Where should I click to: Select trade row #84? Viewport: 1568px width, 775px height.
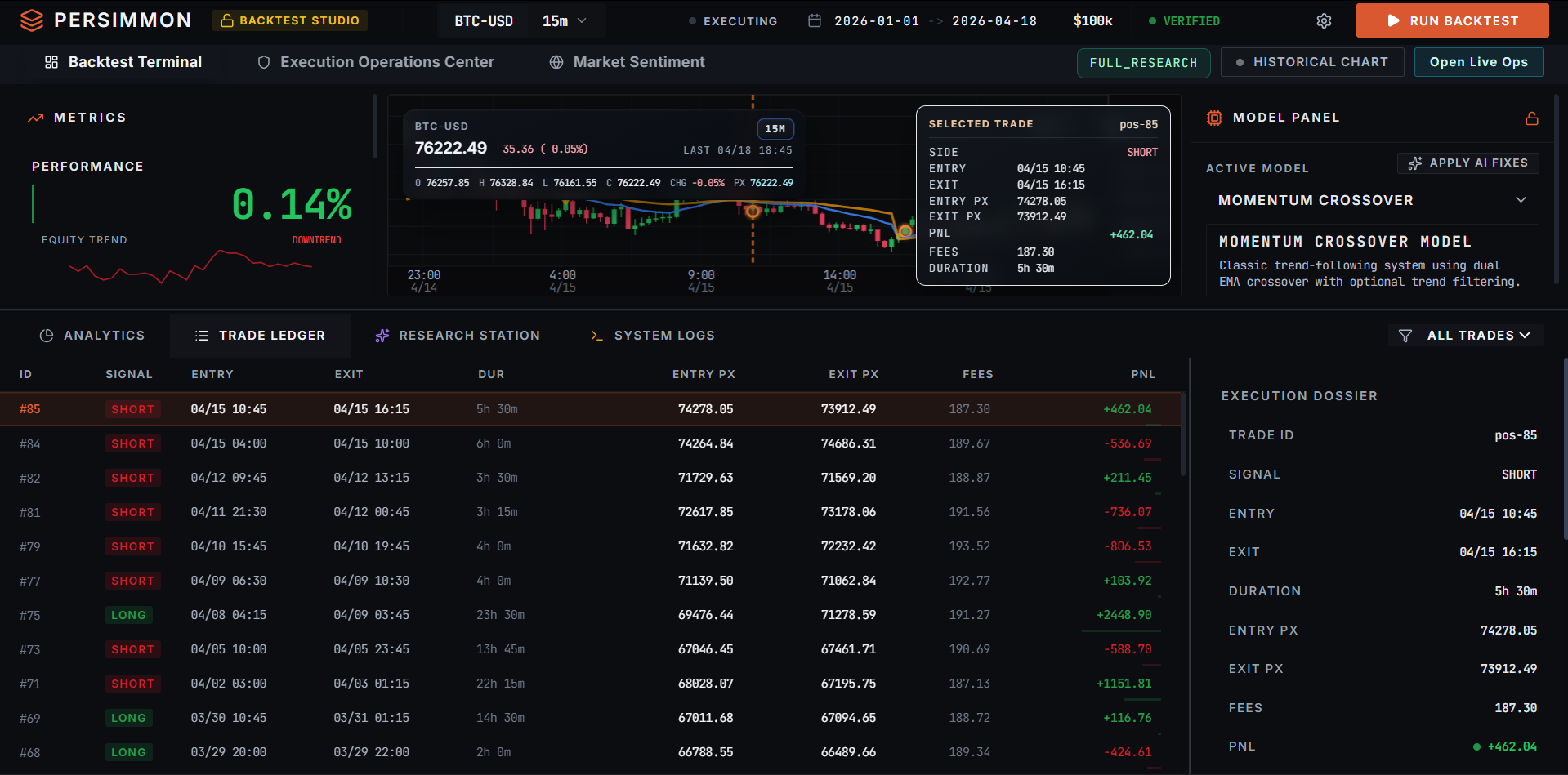tap(590, 443)
